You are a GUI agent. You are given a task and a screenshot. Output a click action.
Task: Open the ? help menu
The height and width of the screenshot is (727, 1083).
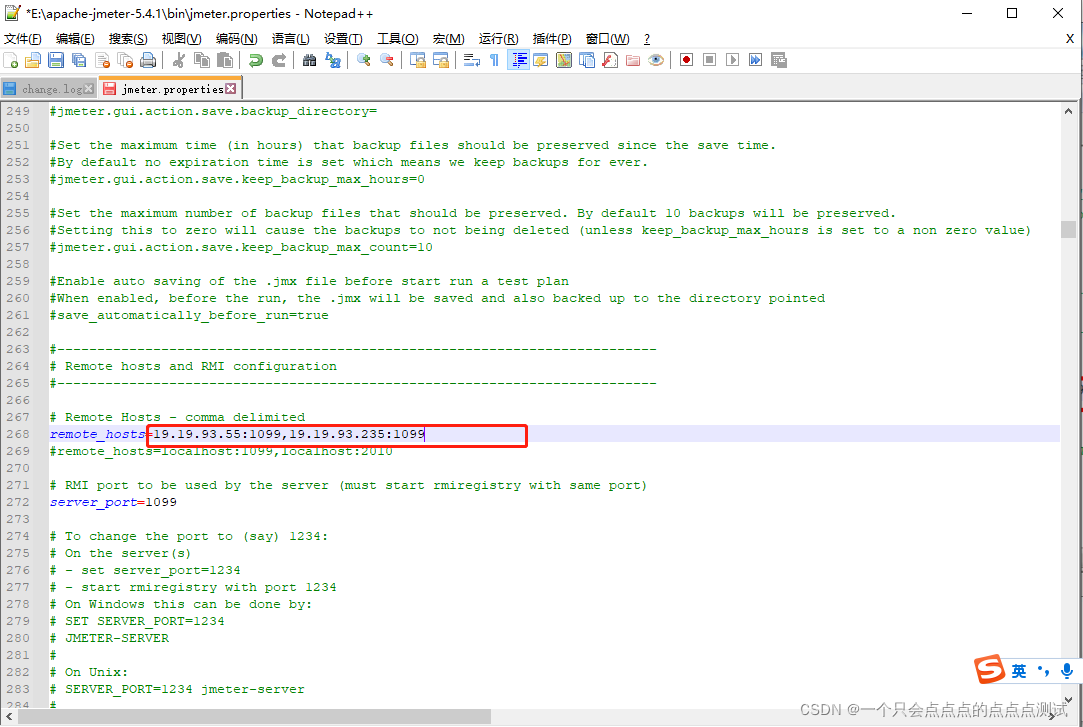point(646,39)
